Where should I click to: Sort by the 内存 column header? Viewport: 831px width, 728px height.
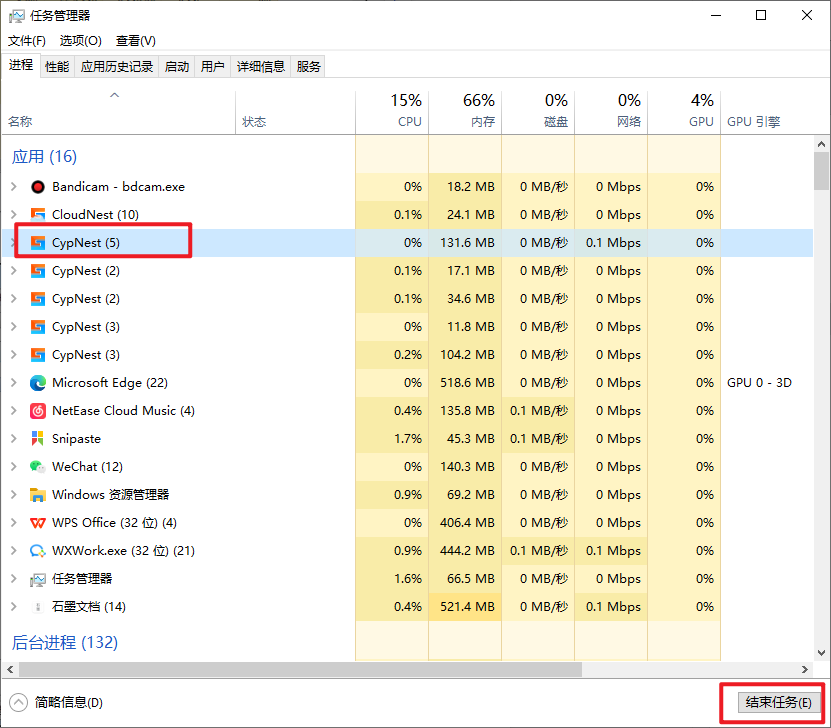[465, 112]
